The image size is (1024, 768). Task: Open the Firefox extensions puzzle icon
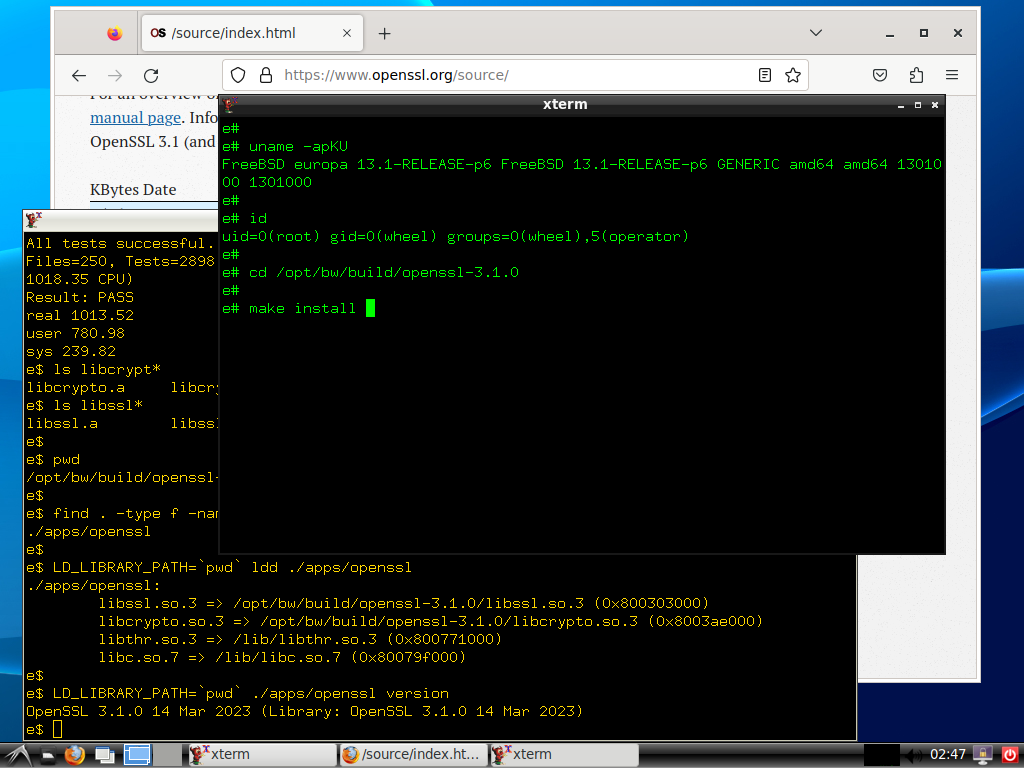pos(916,75)
